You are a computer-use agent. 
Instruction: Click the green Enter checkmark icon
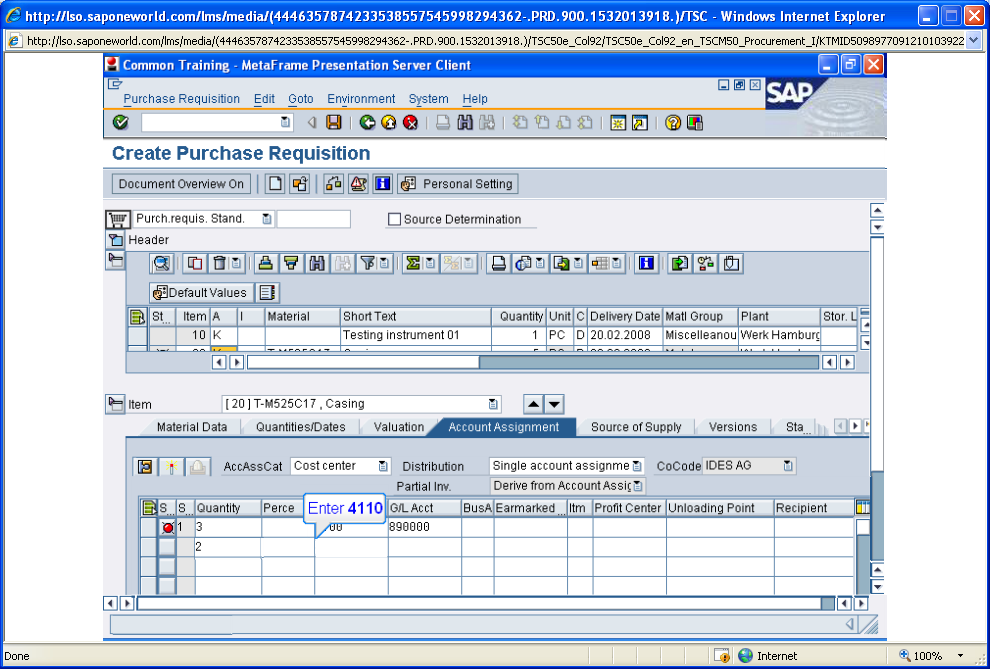121,122
